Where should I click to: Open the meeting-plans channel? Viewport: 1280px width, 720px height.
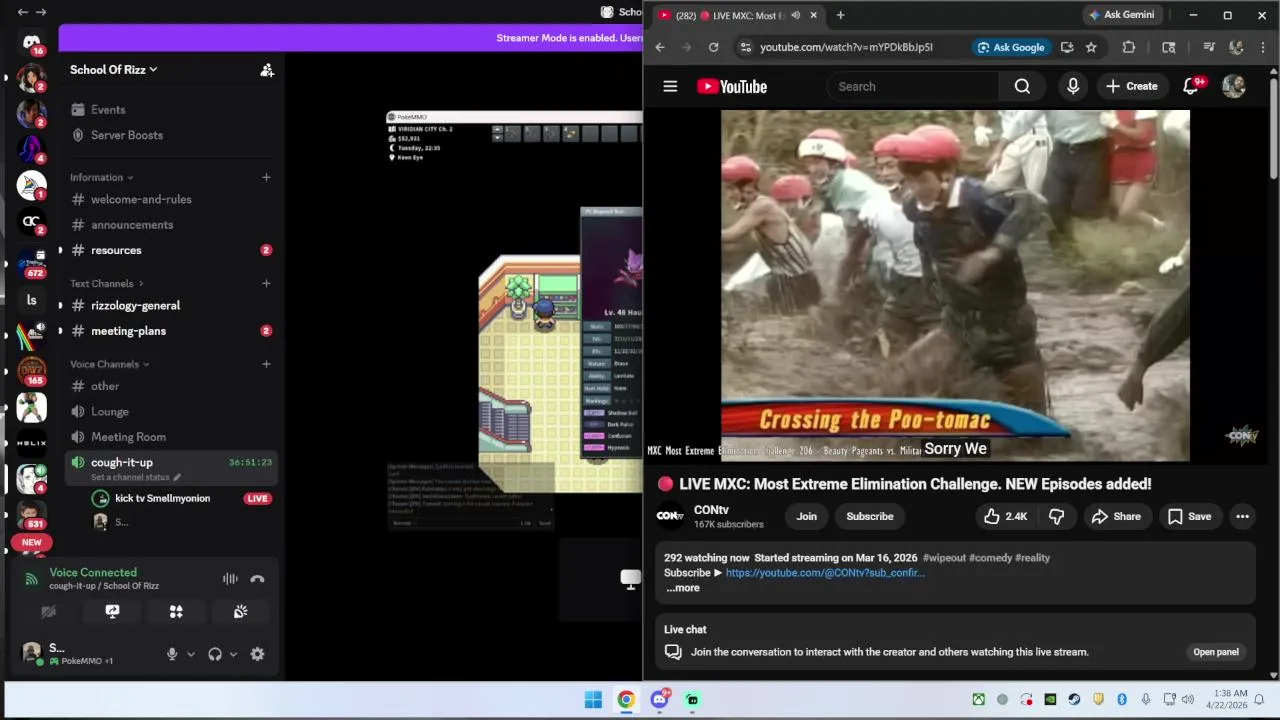point(128,331)
